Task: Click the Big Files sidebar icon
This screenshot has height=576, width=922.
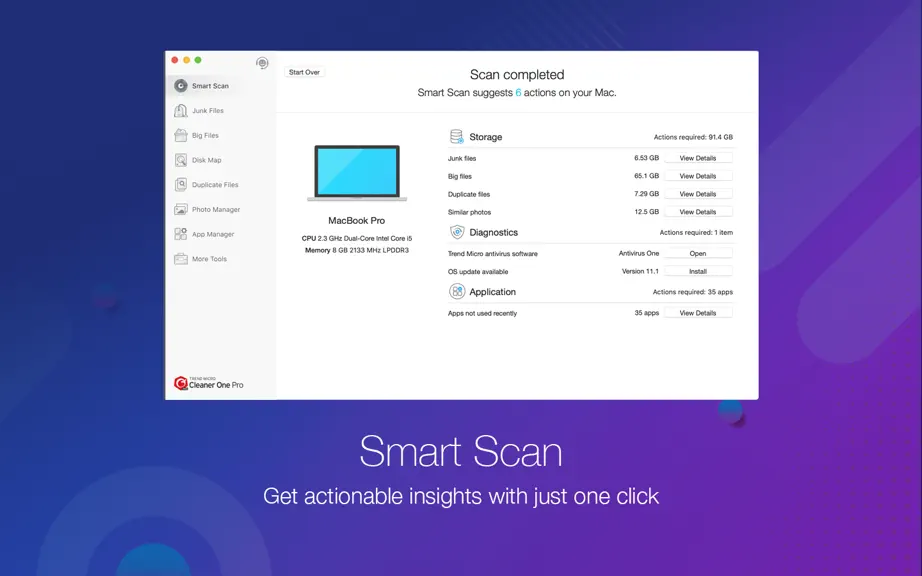Action: [181, 135]
